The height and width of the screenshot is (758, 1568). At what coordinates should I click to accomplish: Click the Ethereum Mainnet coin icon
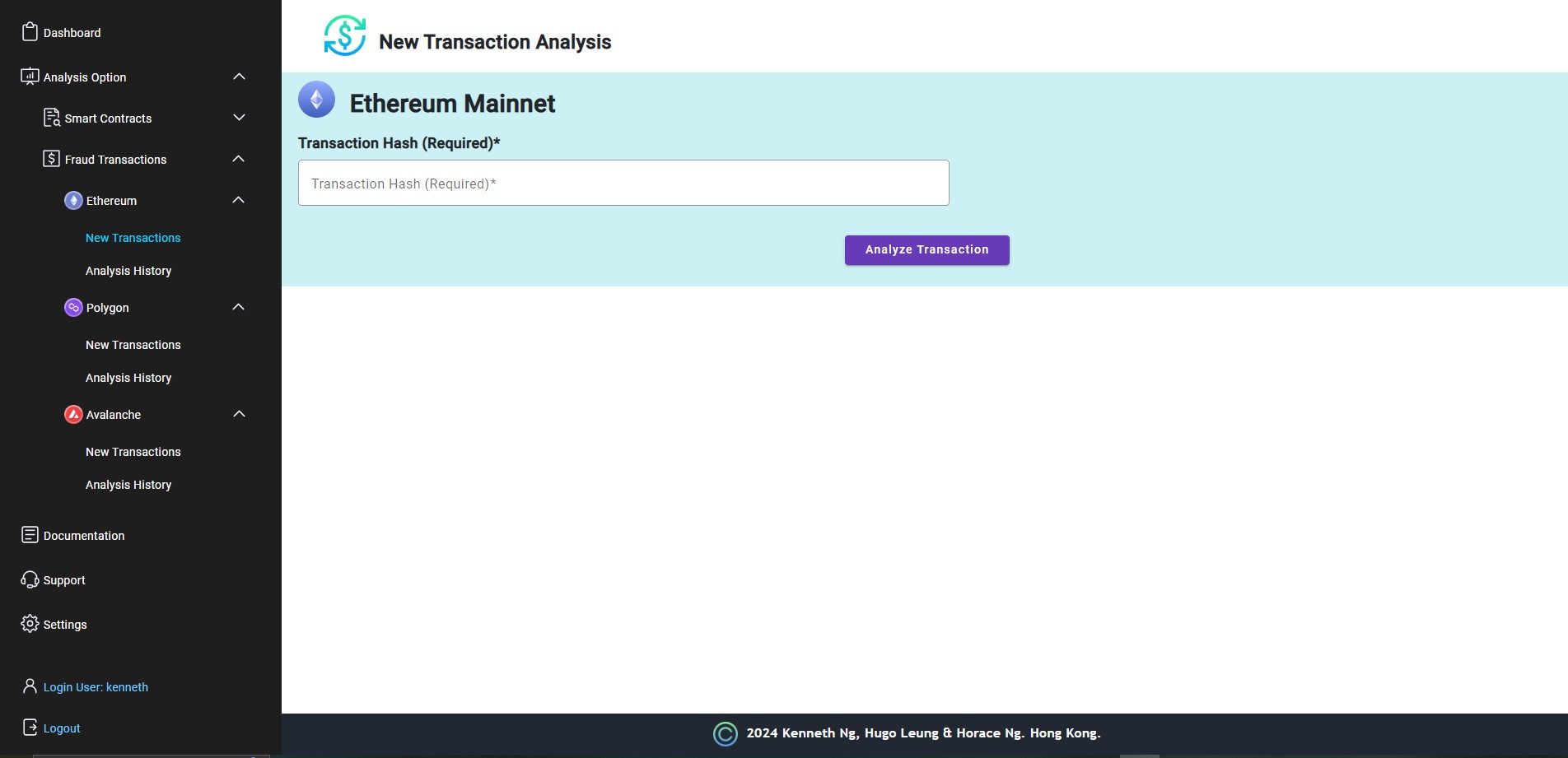[x=316, y=100]
